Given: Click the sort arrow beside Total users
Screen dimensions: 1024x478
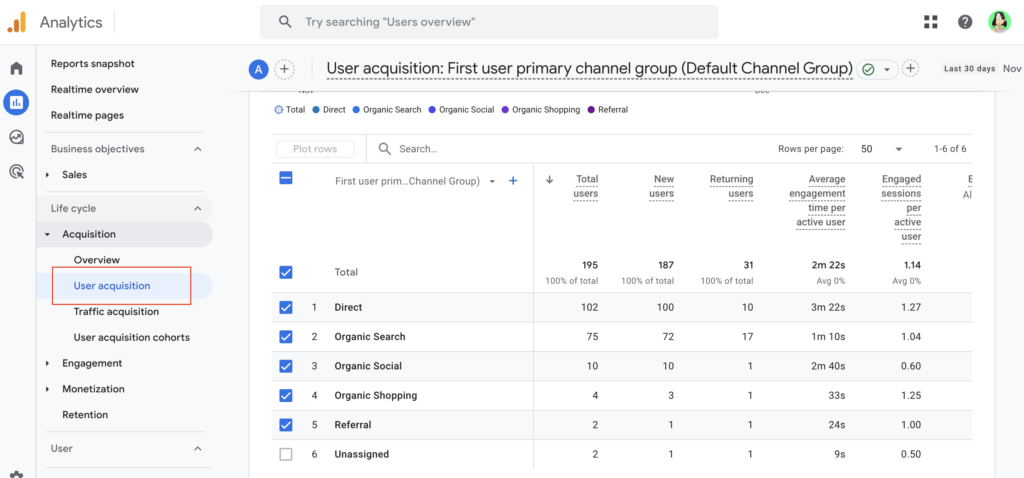Looking at the screenshot, I should [x=549, y=180].
